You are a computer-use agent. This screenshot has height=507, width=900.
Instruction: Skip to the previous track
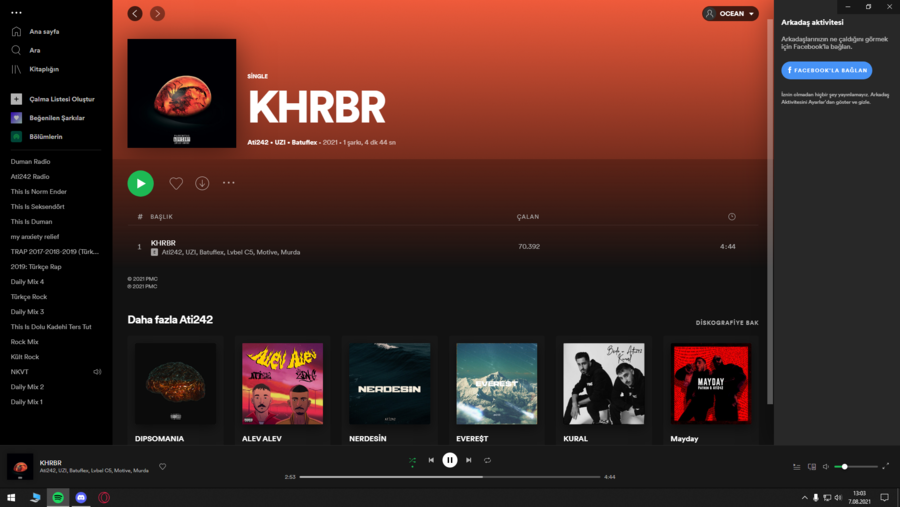pyautogui.click(x=431, y=460)
